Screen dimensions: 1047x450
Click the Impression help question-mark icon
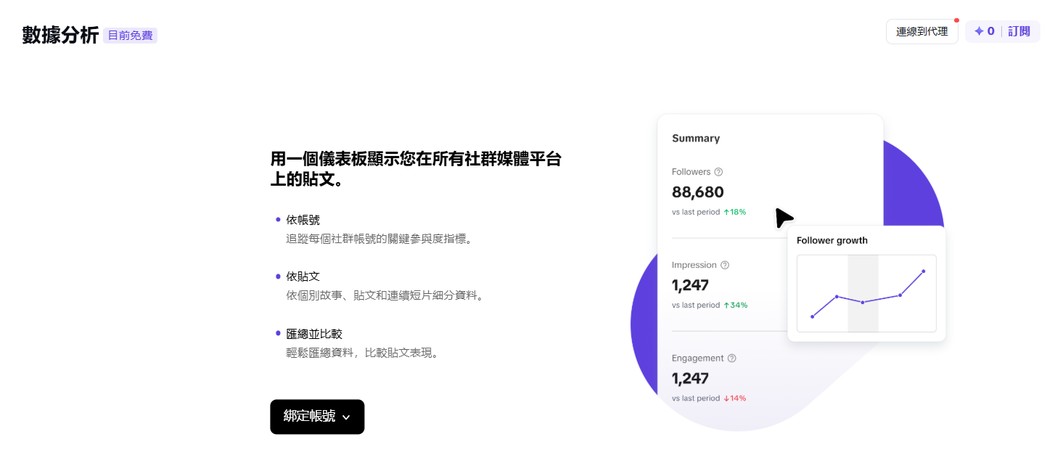click(725, 265)
